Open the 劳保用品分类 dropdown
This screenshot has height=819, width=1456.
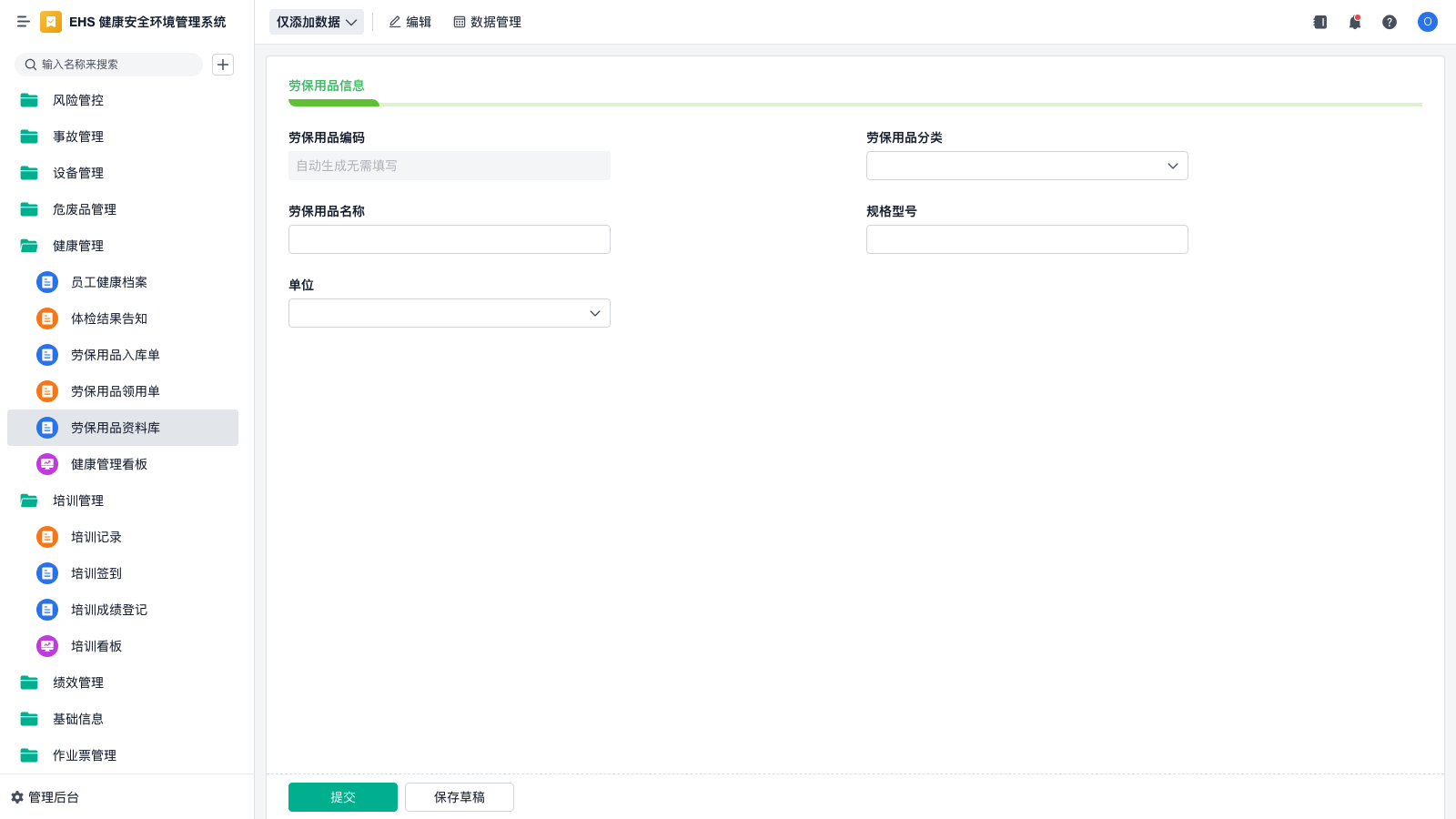[x=1026, y=166]
